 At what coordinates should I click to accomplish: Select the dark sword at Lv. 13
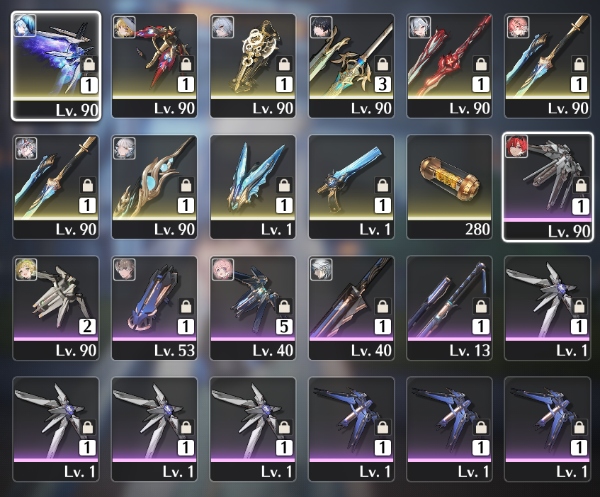pyautogui.click(x=450, y=308)
